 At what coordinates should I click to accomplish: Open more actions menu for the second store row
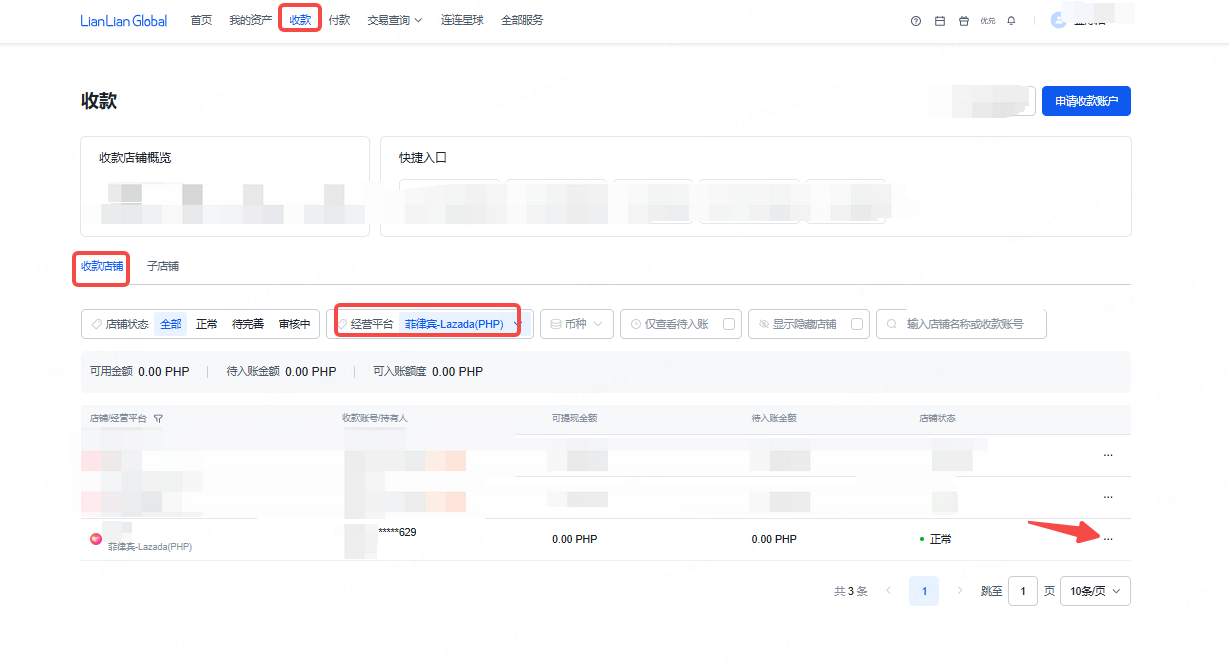[x=1107, y=497]
